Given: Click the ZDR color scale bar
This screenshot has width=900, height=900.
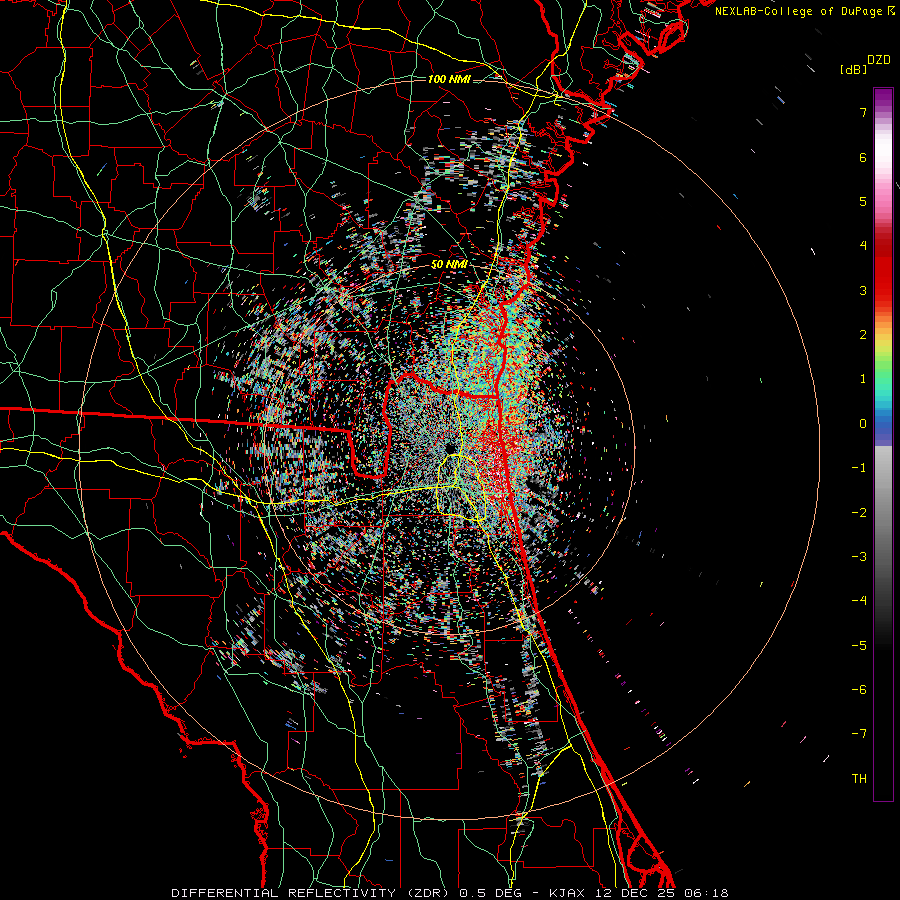Looking at the screenshot, I should click(x=883, y=444).
